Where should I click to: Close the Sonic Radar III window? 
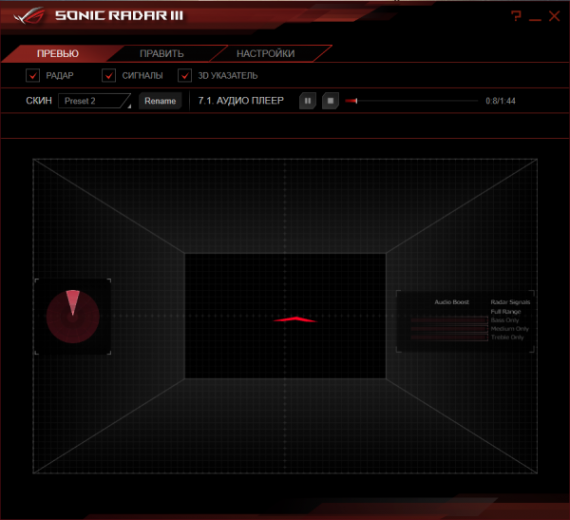point(554,16)
